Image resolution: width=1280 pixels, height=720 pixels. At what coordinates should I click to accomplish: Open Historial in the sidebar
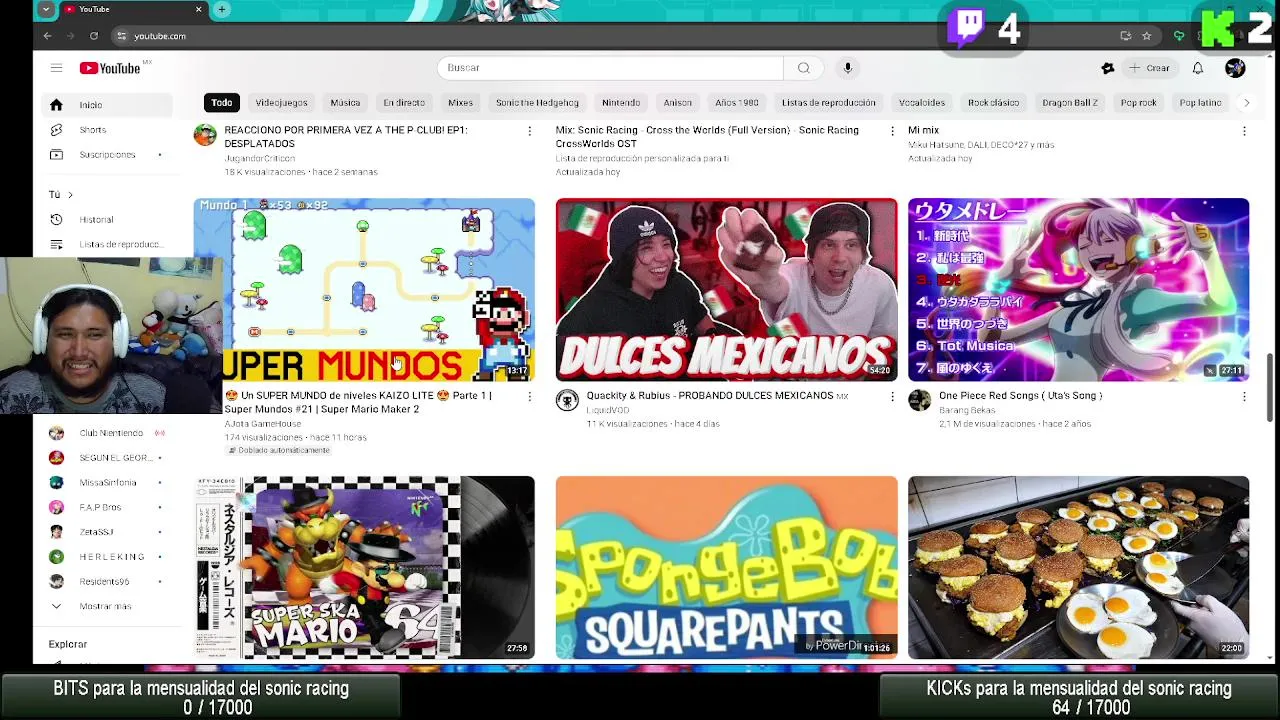pos(108,220)
